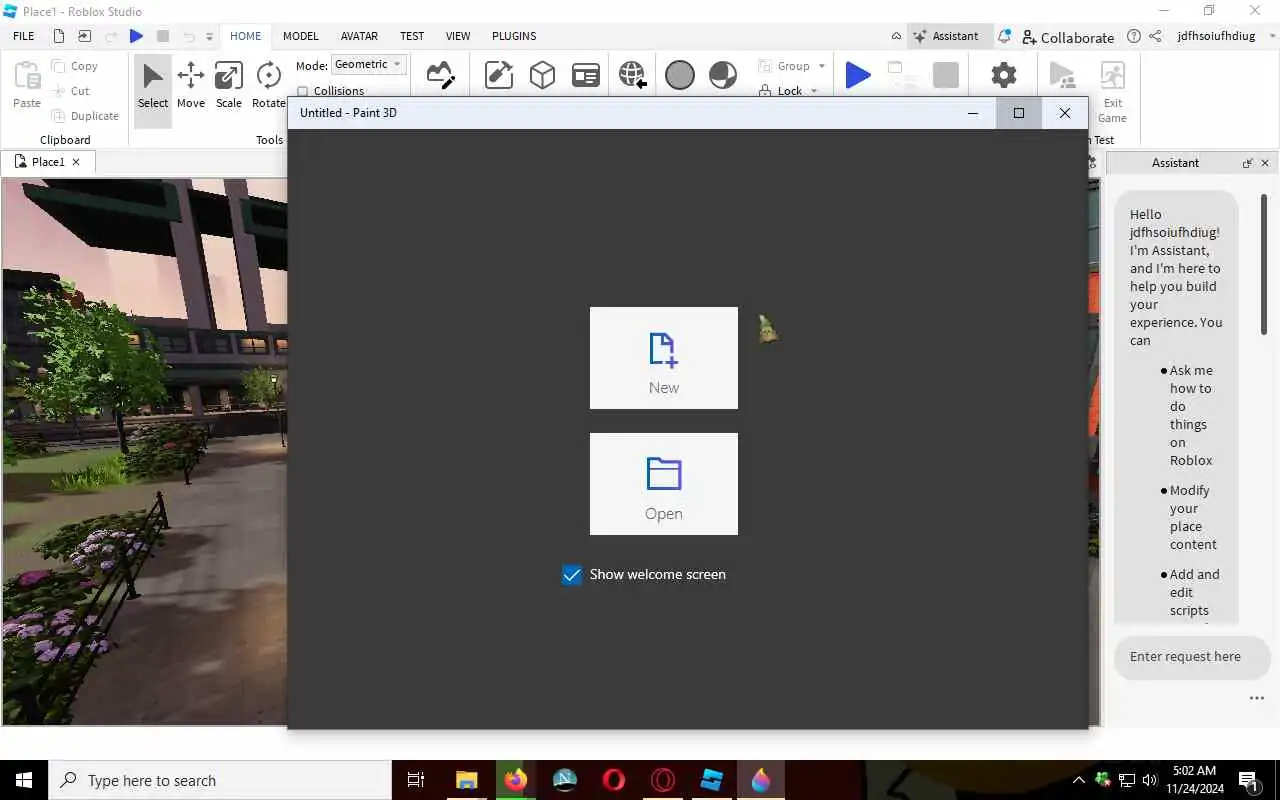Click the taskbar search box
The width and height of the screenshot is (1280, 800).
point(220,780)
